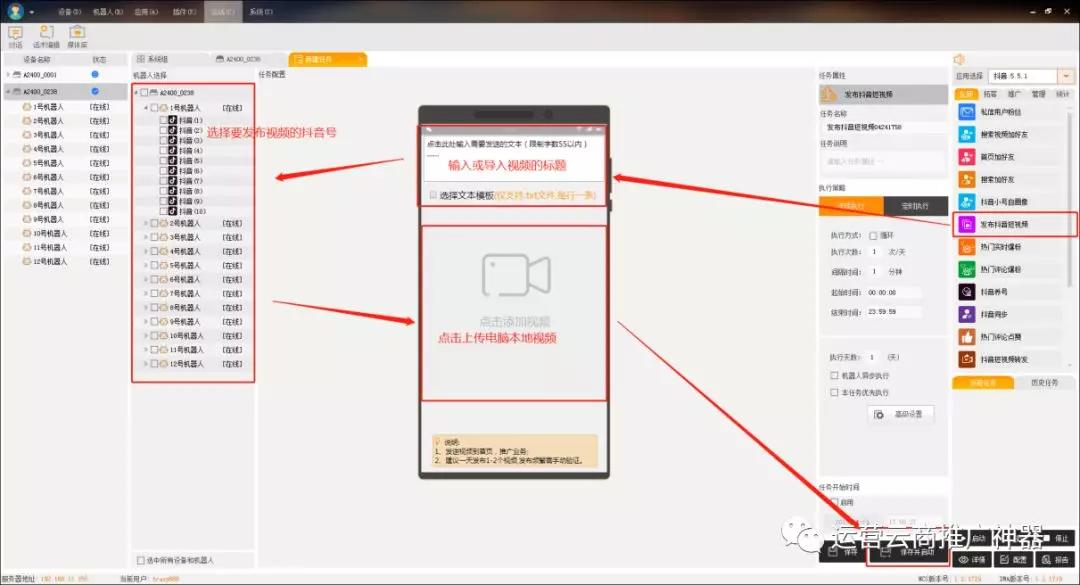1080x585 pixels.
Task: Open the 私信用户粉丝 envelope icon
Action: click(966, 112)
